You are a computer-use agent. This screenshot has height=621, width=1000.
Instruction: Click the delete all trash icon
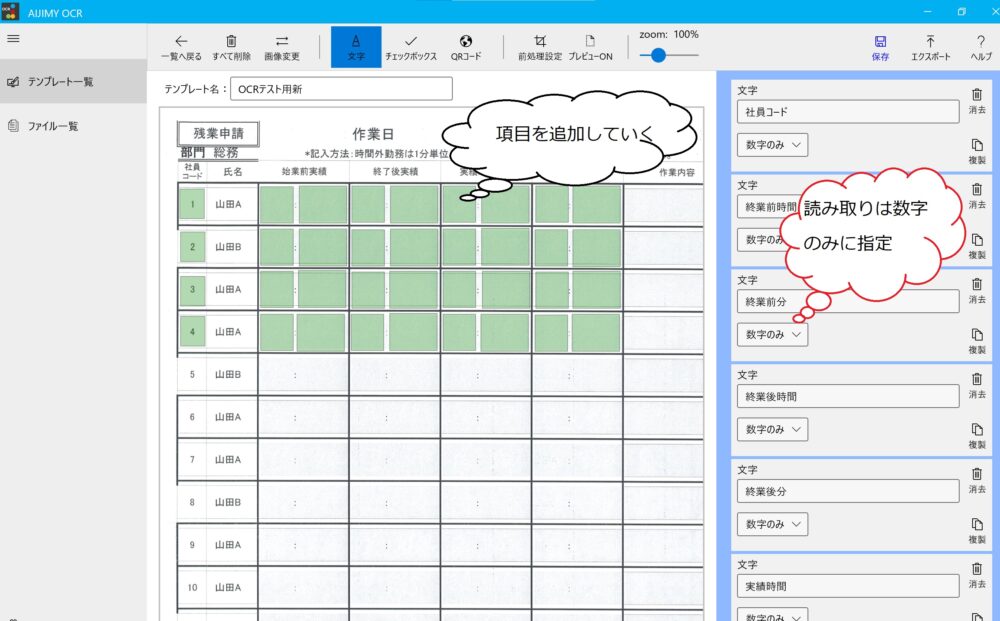[231, 41]
